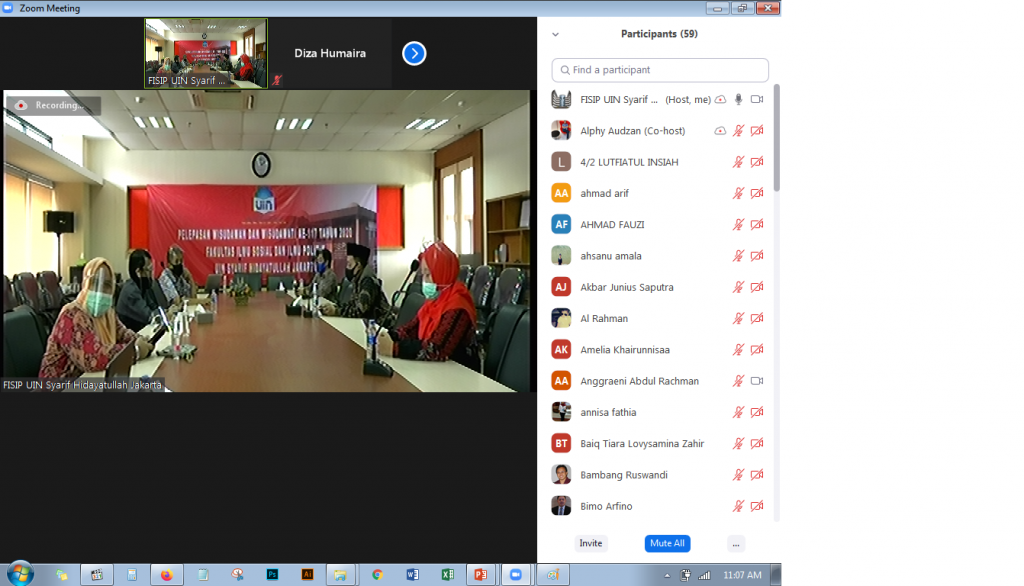The width and height of the screenshot is (1024, 586).
Task: Show next video thumbnails with blue arrow
Action: point(414,53)
